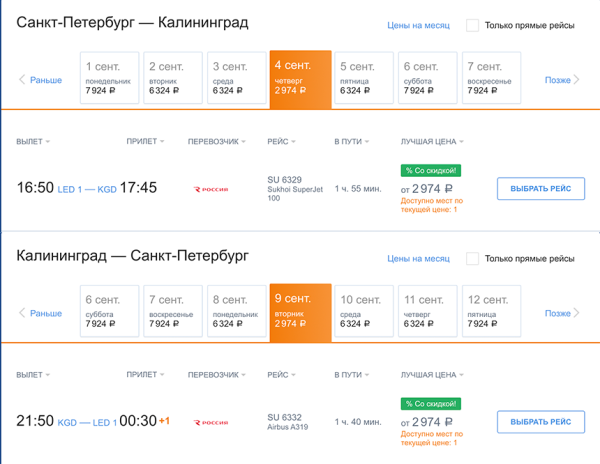This screenshot has width=600, height=464.
Task: Click Rossiya airline logo on 16:50 flight
Action: 211,188
